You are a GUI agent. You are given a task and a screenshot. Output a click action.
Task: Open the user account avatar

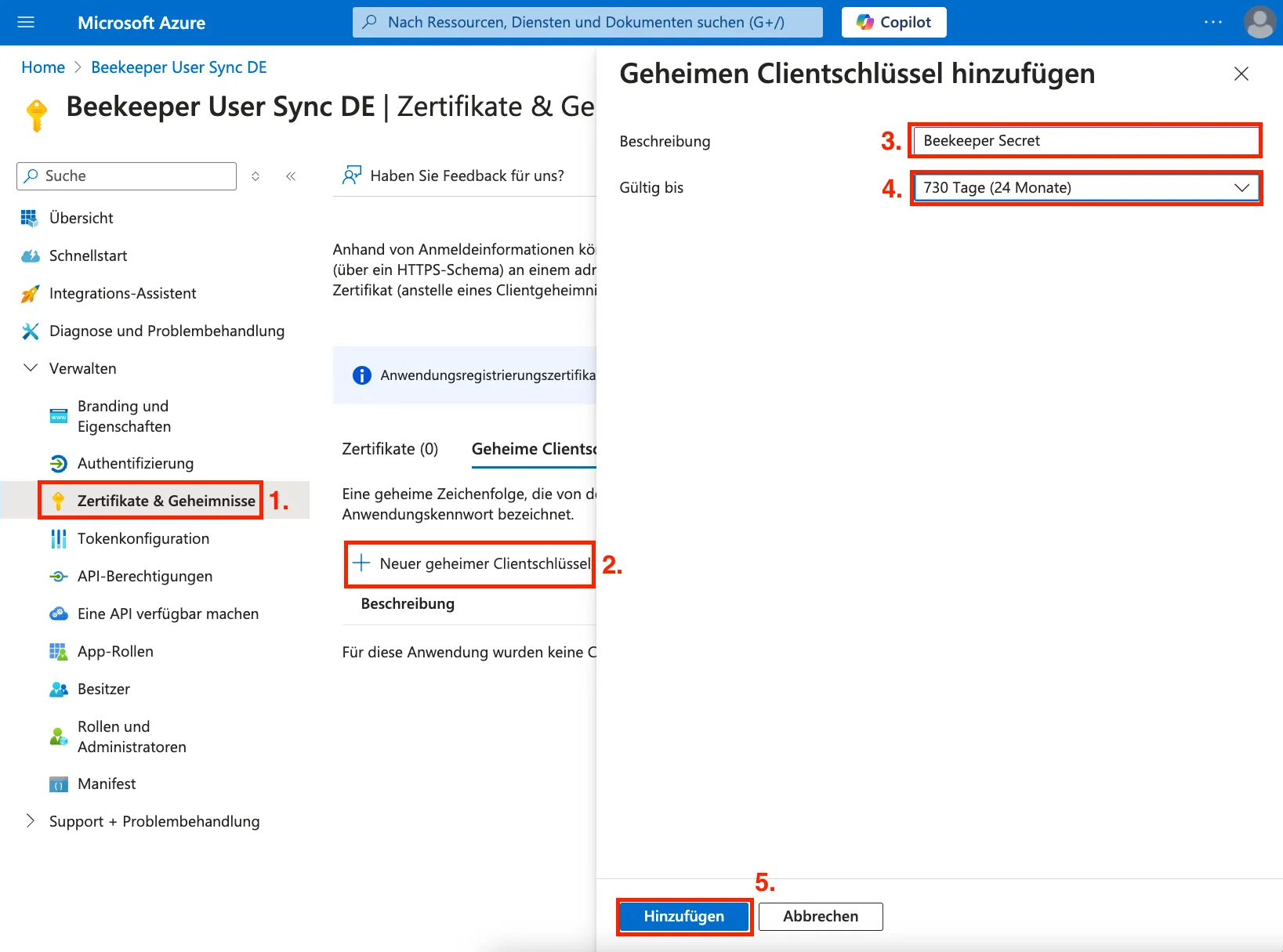coord(1259,23)
